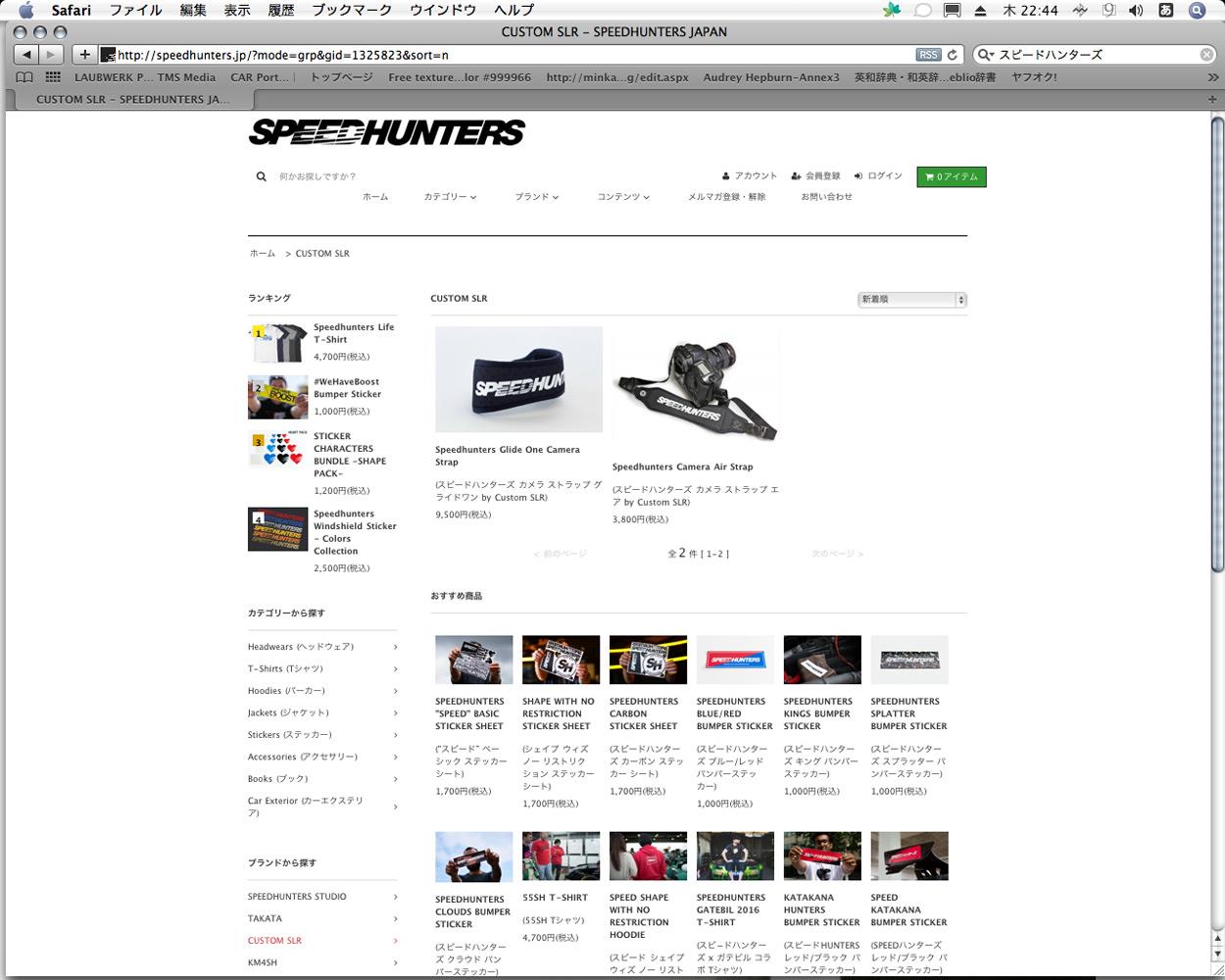Open Spotlight search in the menu bar
Screen dimensions: 1225x980
pos(1198,10)
